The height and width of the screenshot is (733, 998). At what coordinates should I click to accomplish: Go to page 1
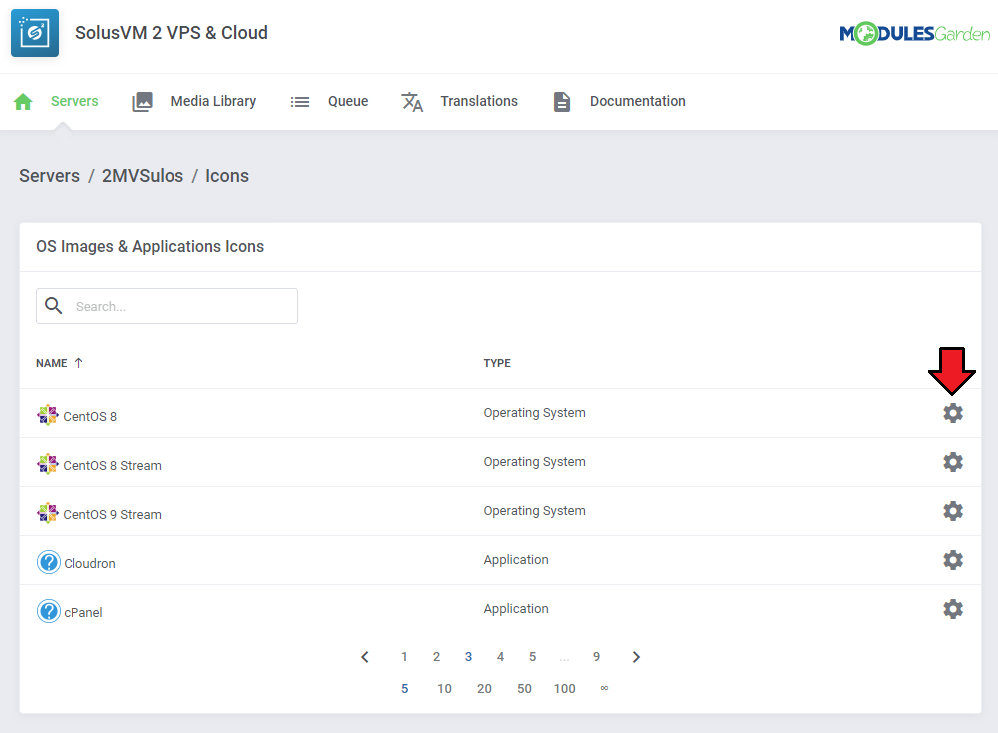pyautogui.click(x=404, y=657)
